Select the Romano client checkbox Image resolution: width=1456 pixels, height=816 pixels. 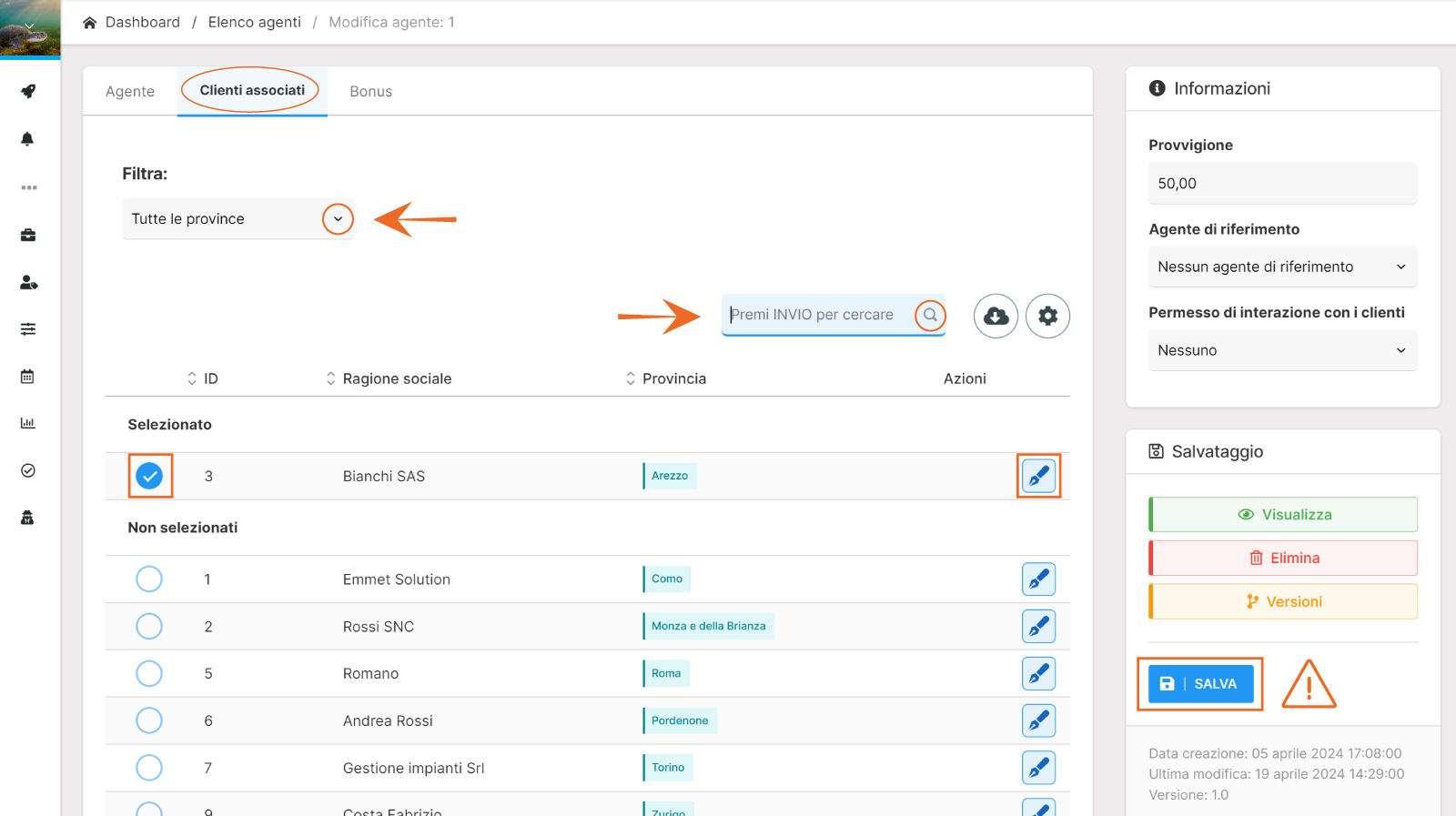[149, 674]
